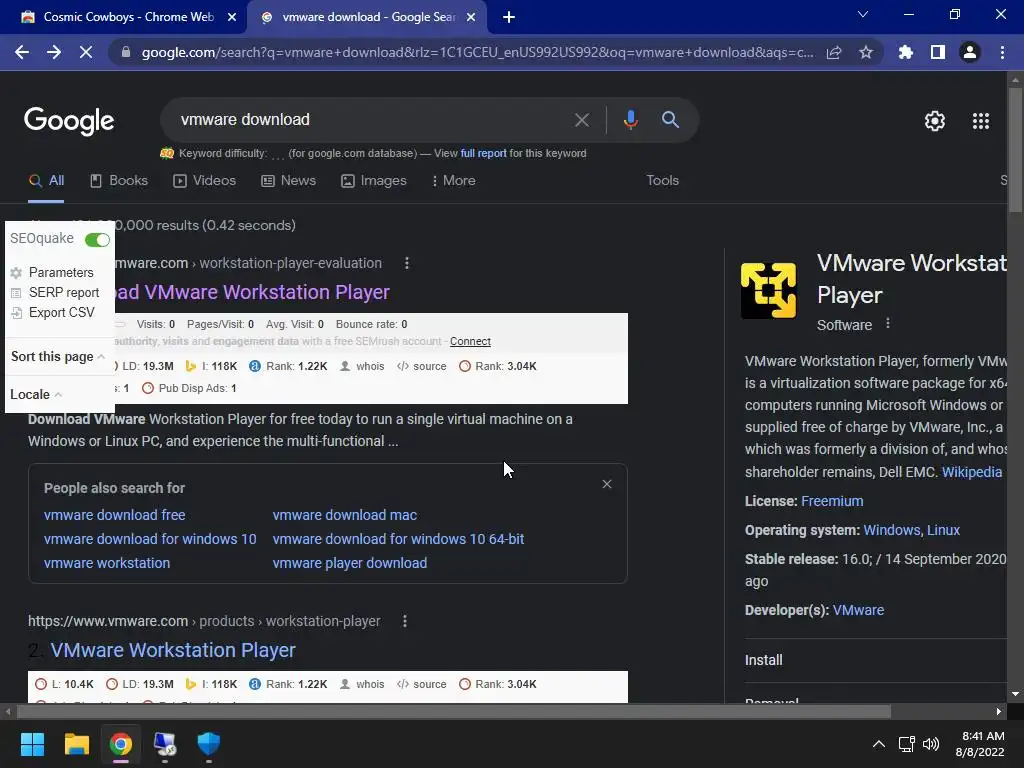Show hidden system tray icons
Image resolution: width=1024 pixels, height=768 pixels.
tap(879, 744)
